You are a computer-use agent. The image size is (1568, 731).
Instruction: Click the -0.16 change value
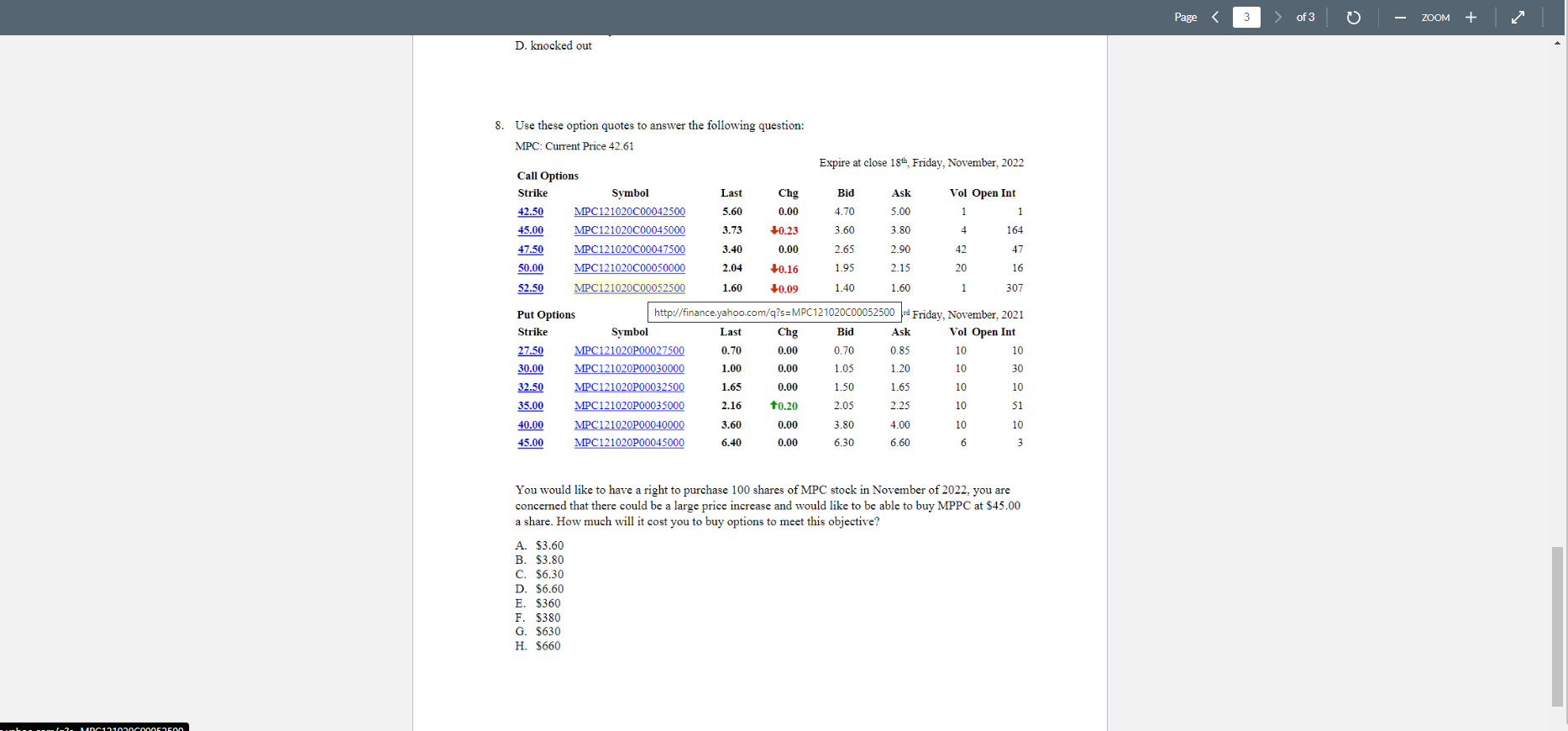pos(784,269)
